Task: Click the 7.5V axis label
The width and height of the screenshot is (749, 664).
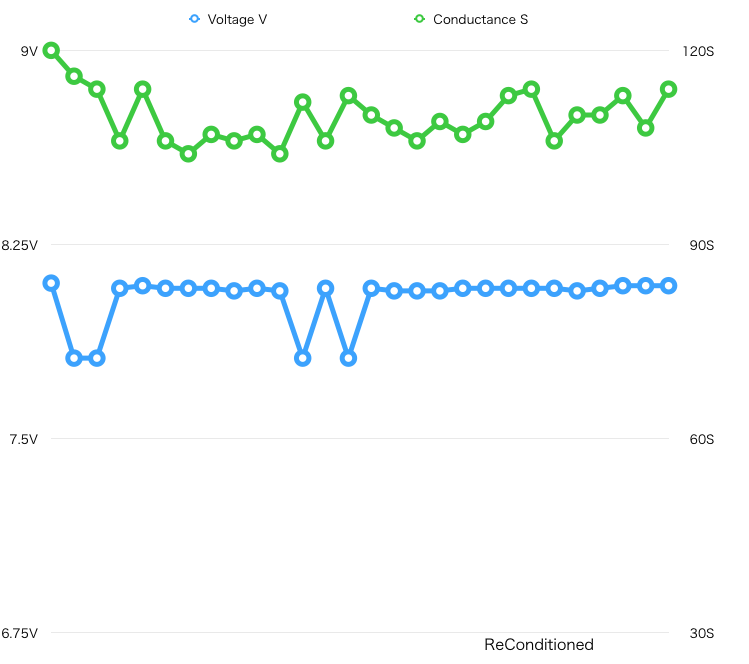Action: (23, 439)
